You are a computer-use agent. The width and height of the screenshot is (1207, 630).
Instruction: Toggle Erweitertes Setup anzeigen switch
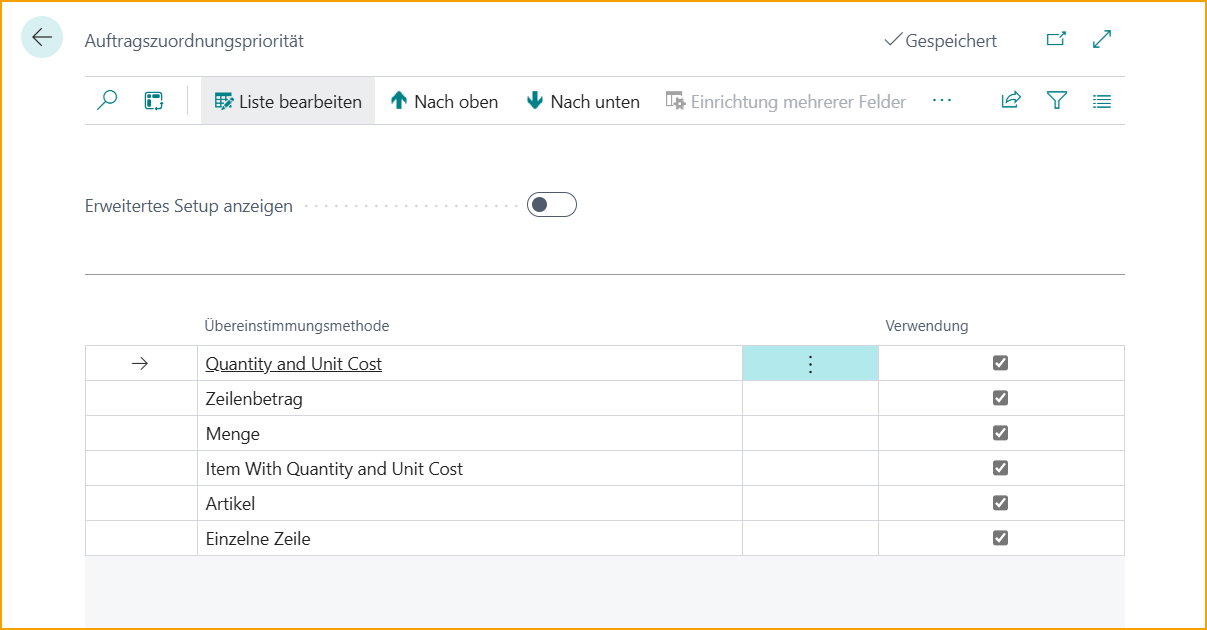click(552, 205)
